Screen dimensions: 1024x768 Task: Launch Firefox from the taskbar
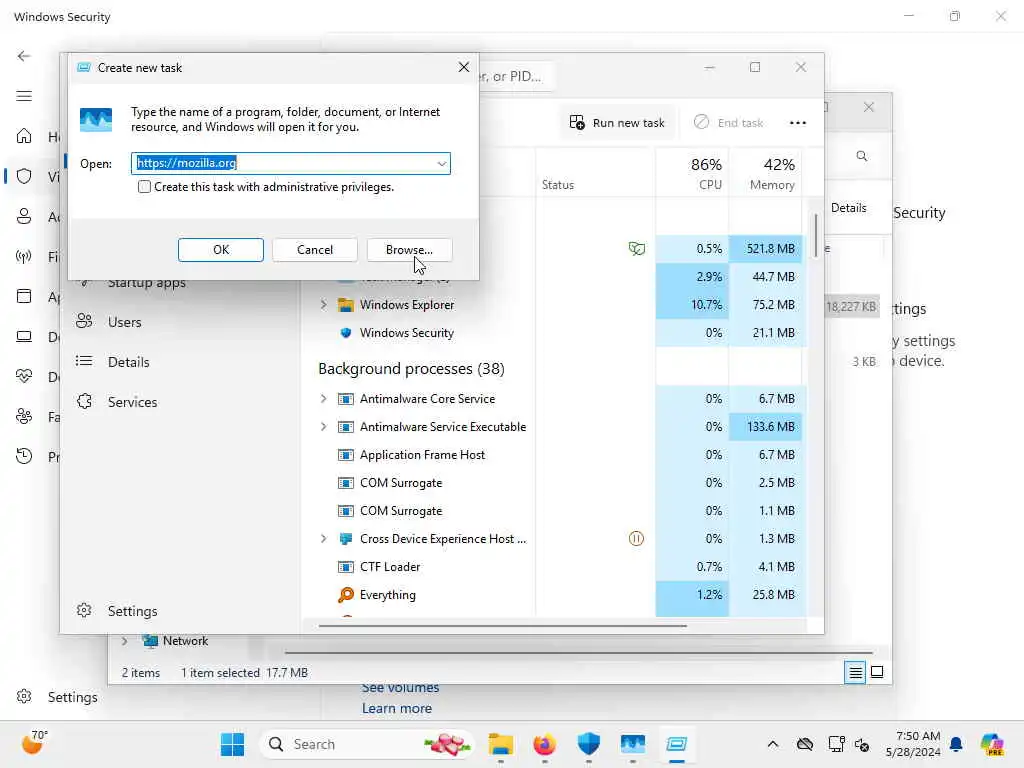[x=545, y=744]
